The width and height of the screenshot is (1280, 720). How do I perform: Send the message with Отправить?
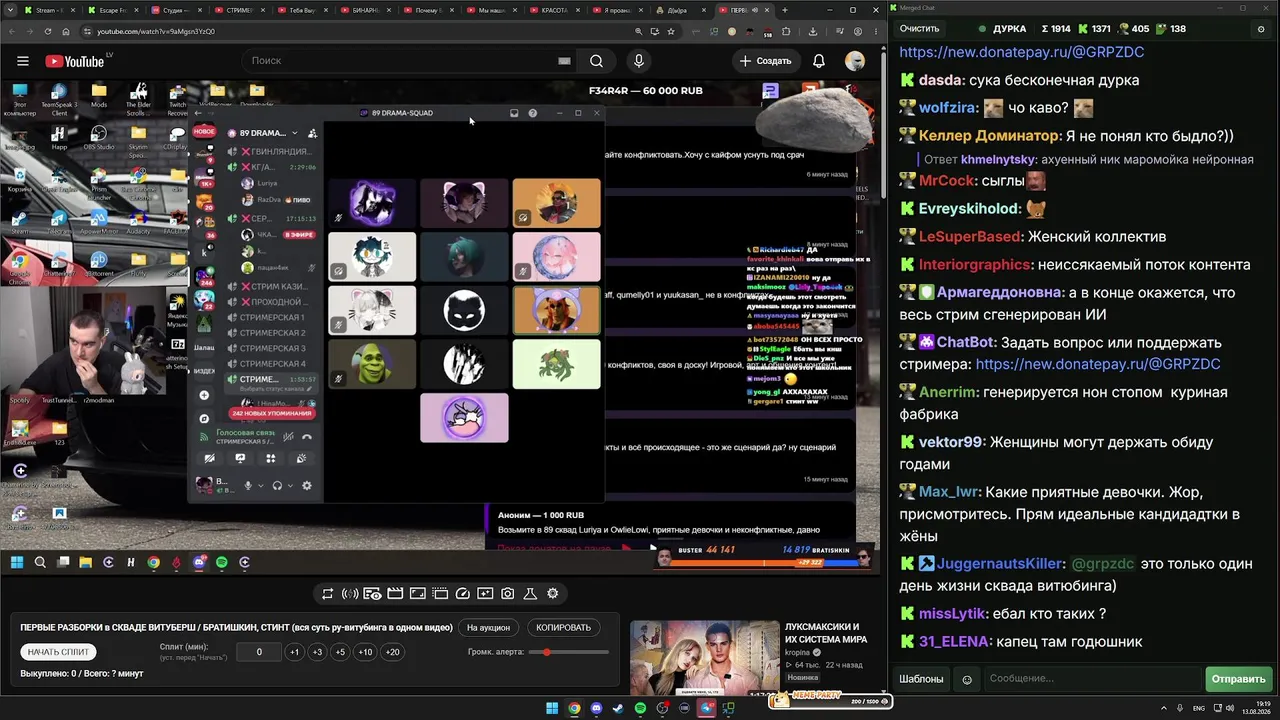(x=1238, y=679)
